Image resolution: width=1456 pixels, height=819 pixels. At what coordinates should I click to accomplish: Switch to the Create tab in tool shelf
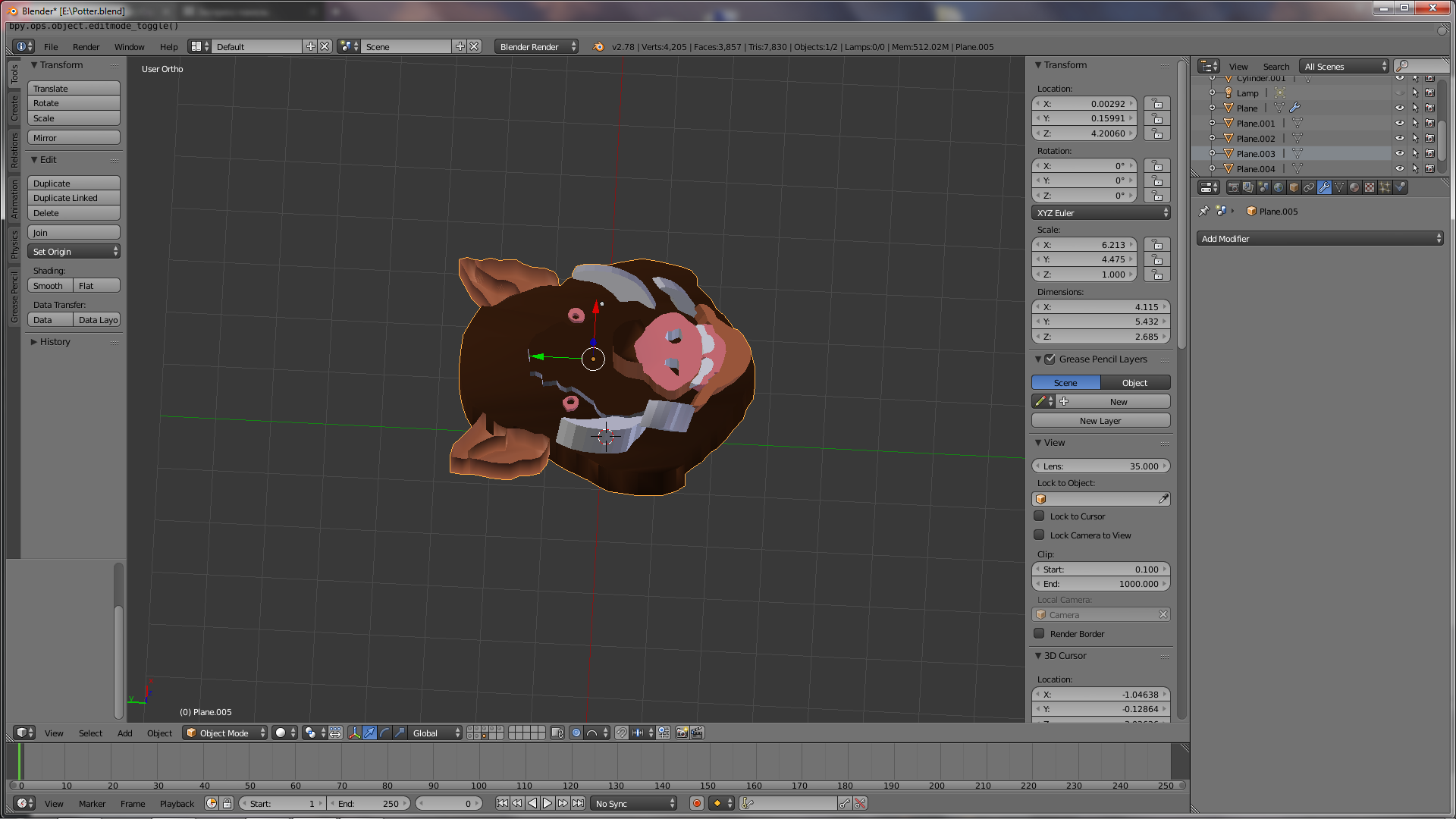click(x=14, y=108)
